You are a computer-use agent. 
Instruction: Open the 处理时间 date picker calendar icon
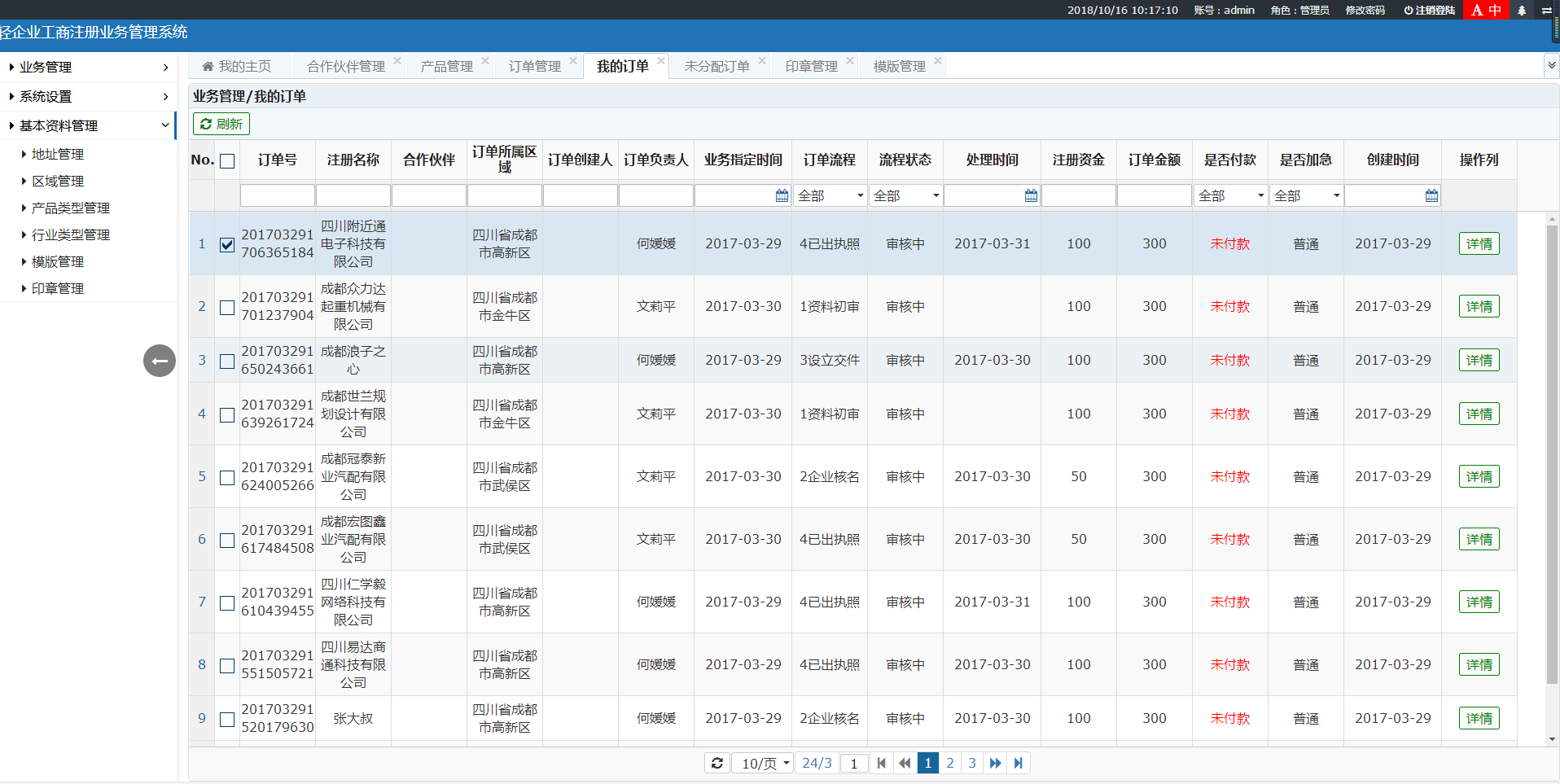point(1031,195)
